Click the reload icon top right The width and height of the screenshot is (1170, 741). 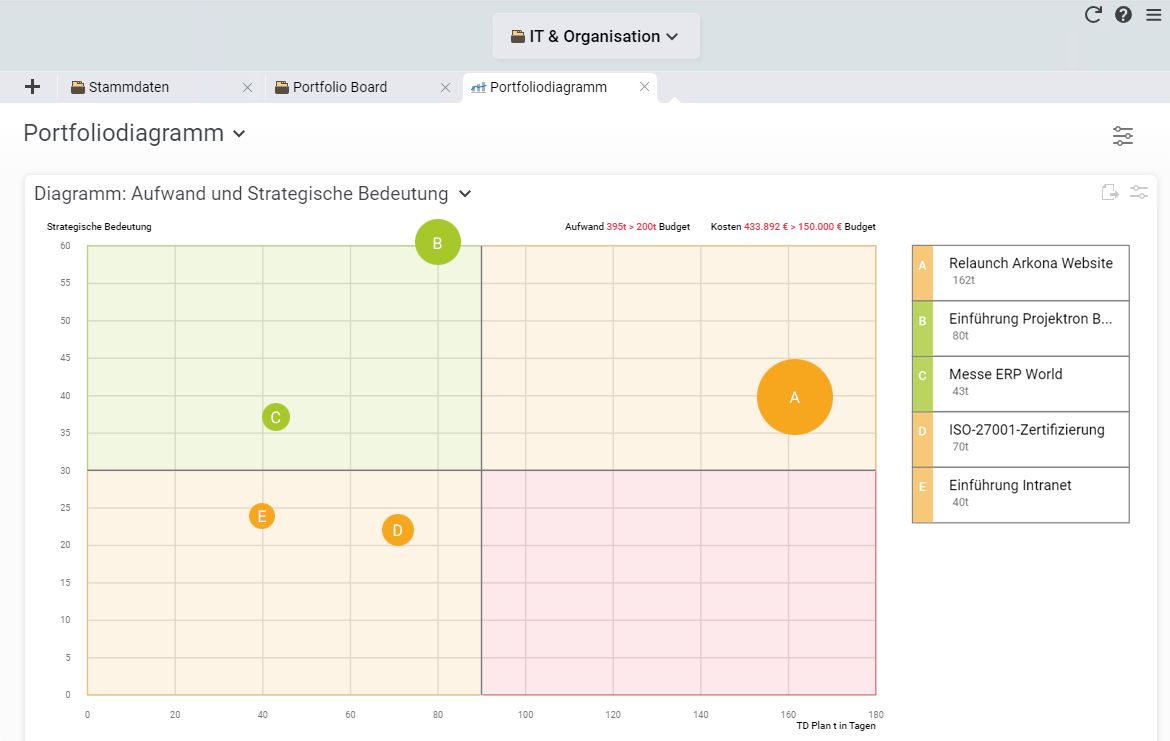[1093, 15]
